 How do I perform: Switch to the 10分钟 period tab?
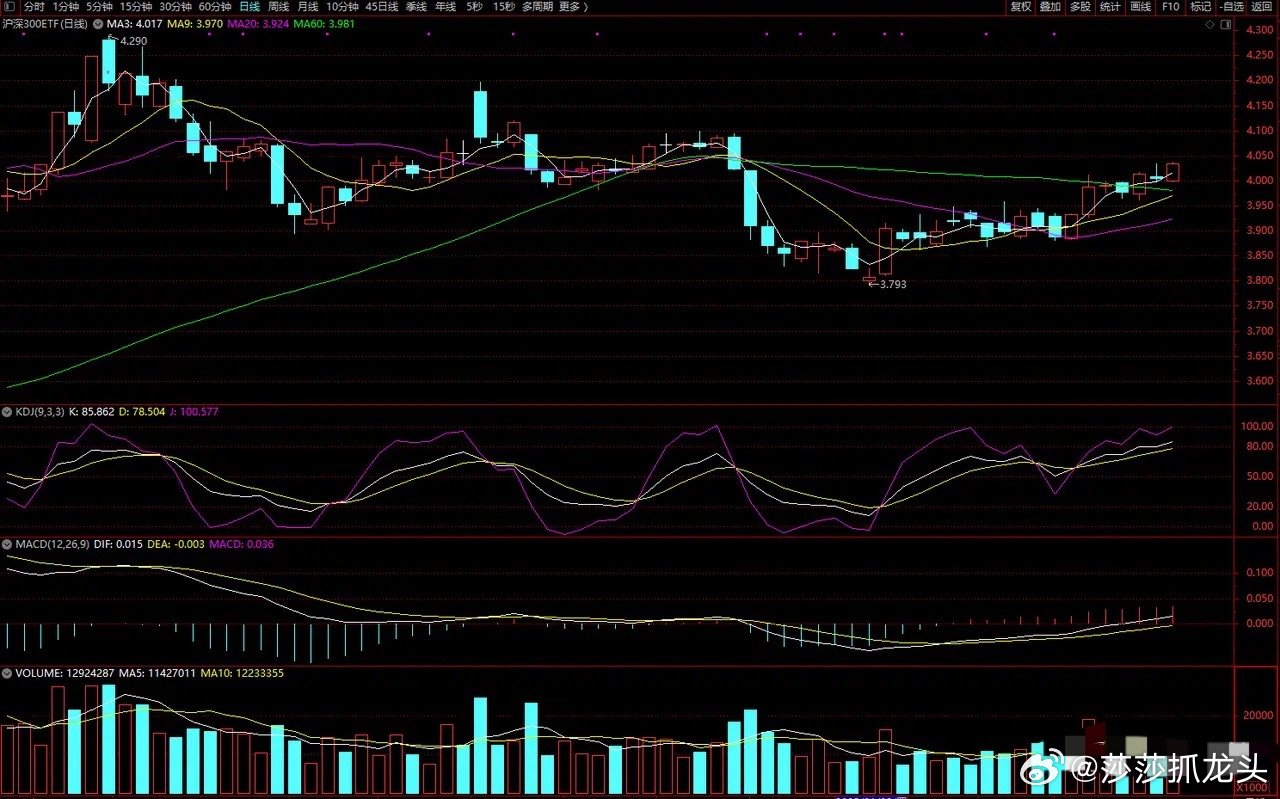pyautogui.click(x=343, y=6)
